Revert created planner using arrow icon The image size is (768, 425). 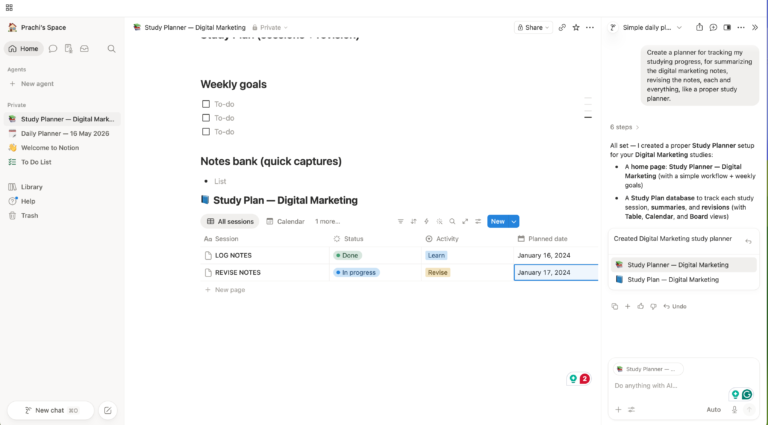(748, 241)
